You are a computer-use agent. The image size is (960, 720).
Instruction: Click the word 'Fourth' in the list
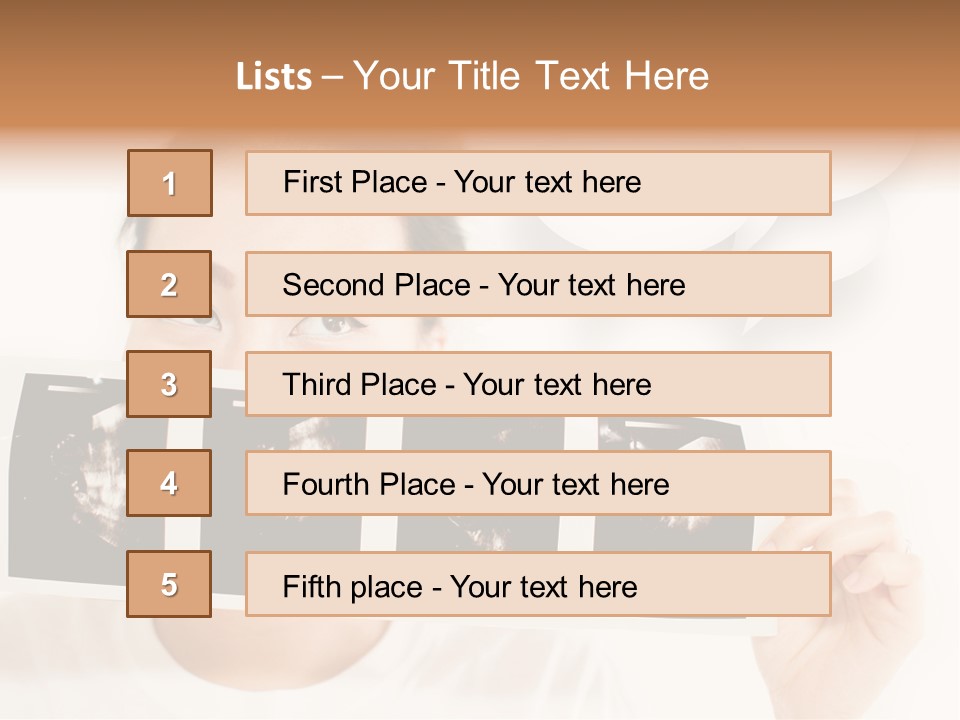pyautogui.click(x=326, y=485)
